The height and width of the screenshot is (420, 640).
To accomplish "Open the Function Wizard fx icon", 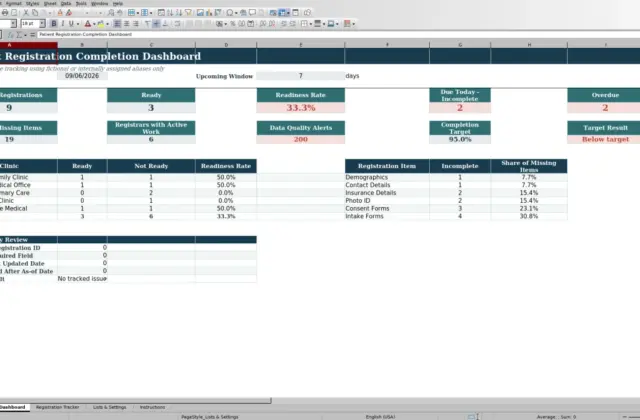I will click(x=11, y=35).
